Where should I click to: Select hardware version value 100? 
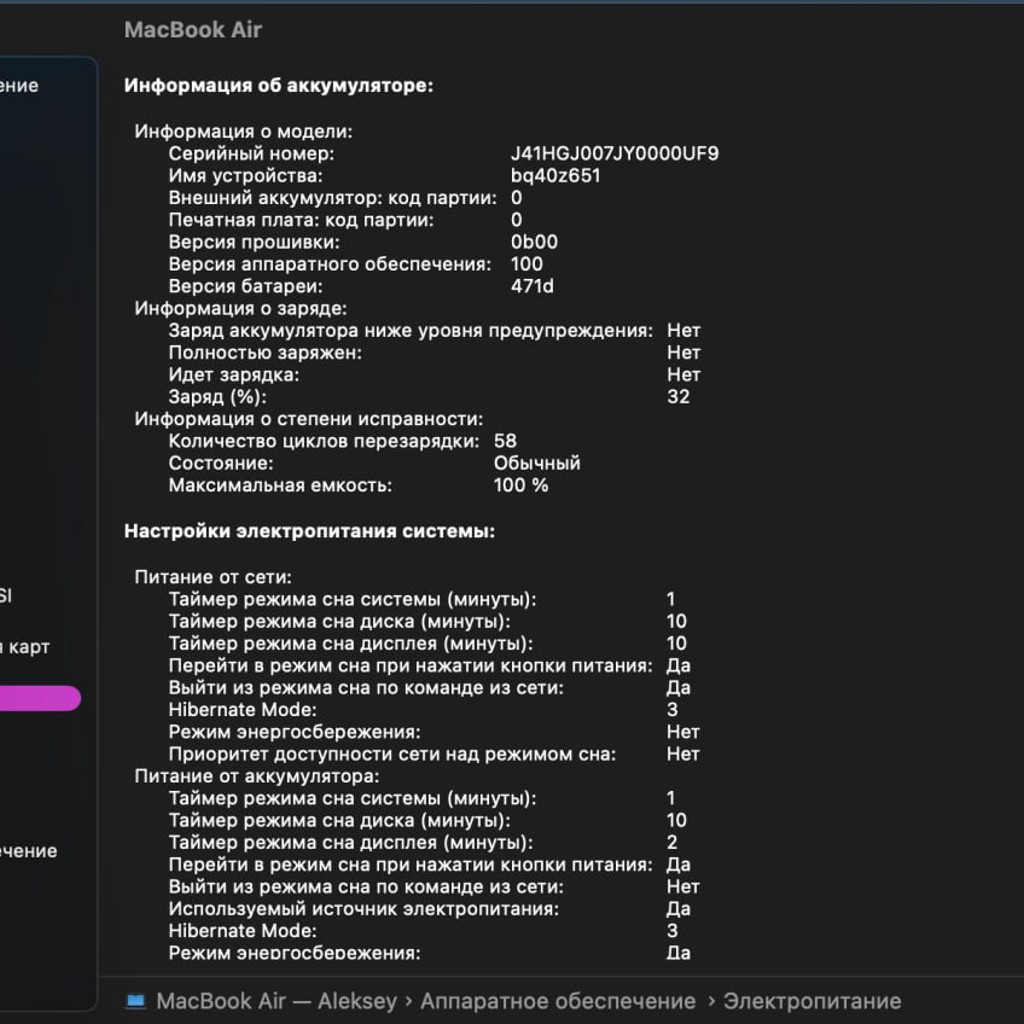click(x=526, y=264)
